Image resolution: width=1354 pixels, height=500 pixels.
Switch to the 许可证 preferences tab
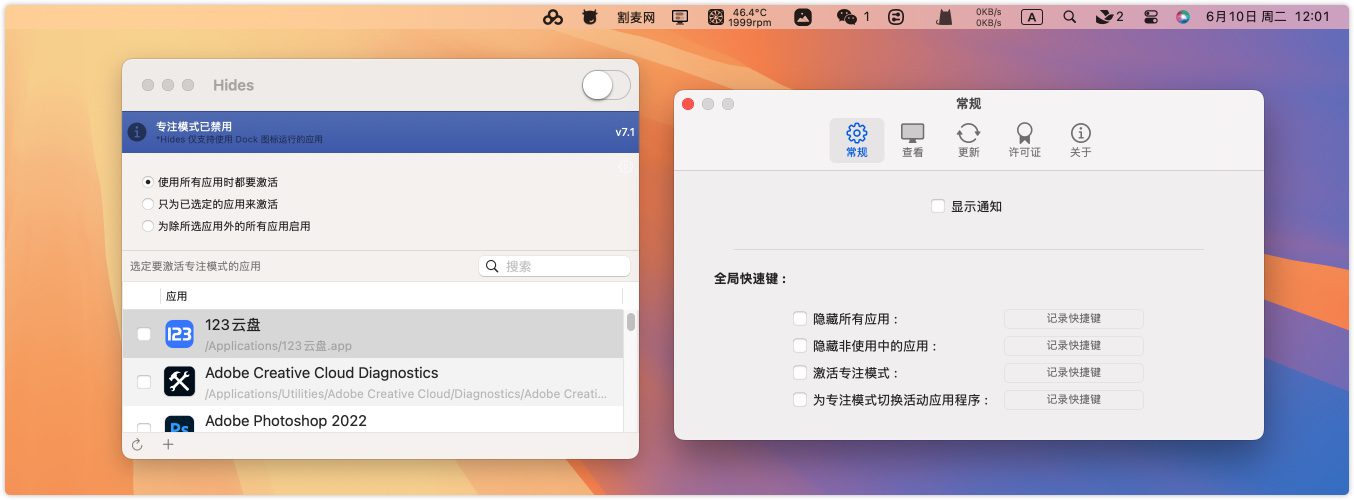coord(1024,140)
